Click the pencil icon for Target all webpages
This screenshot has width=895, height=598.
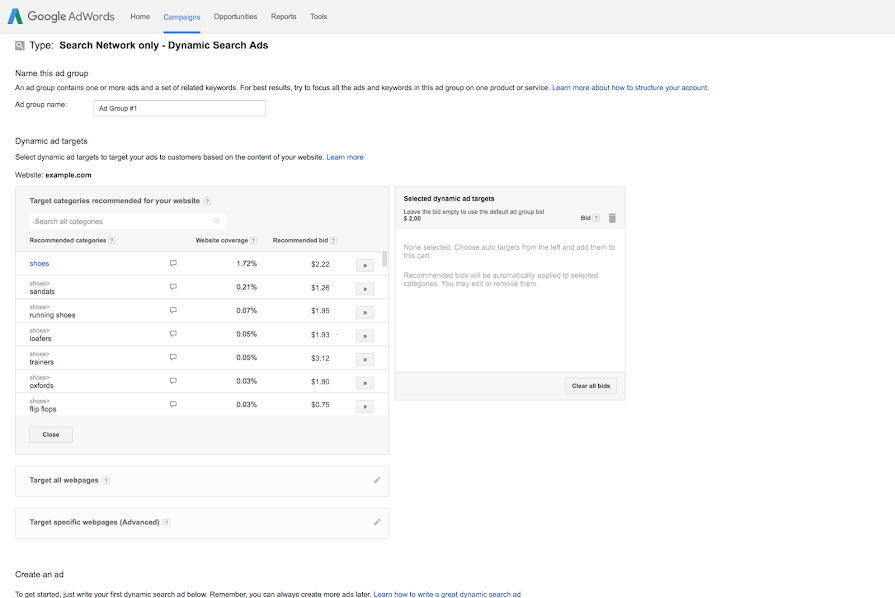pos(377,480)
